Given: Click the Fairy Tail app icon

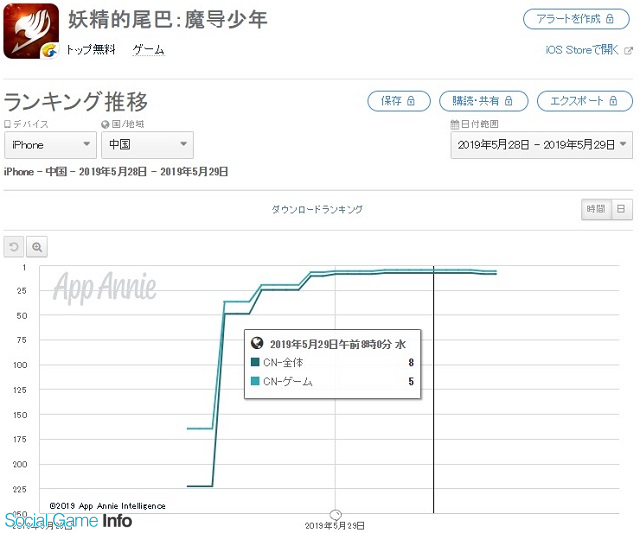Looking at the screenshot, I should (x=31, y=31).
